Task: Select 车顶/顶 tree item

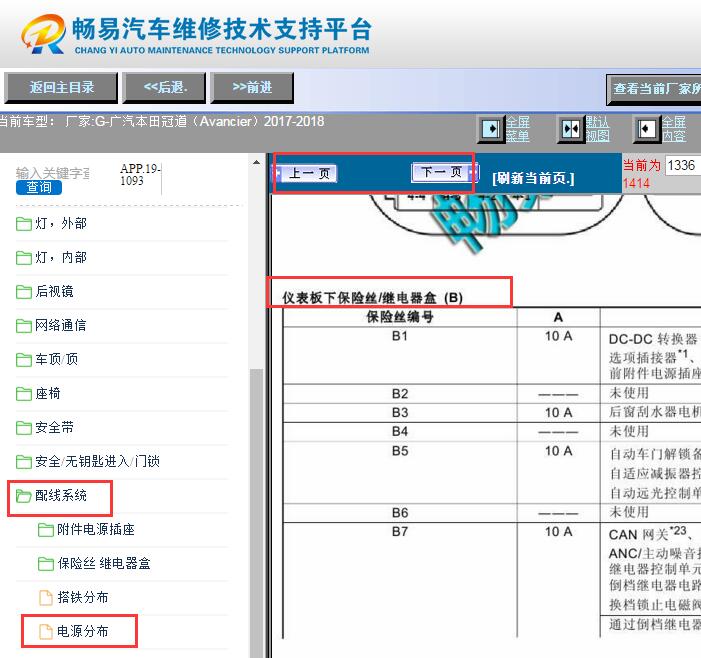Action: point(57,359)
